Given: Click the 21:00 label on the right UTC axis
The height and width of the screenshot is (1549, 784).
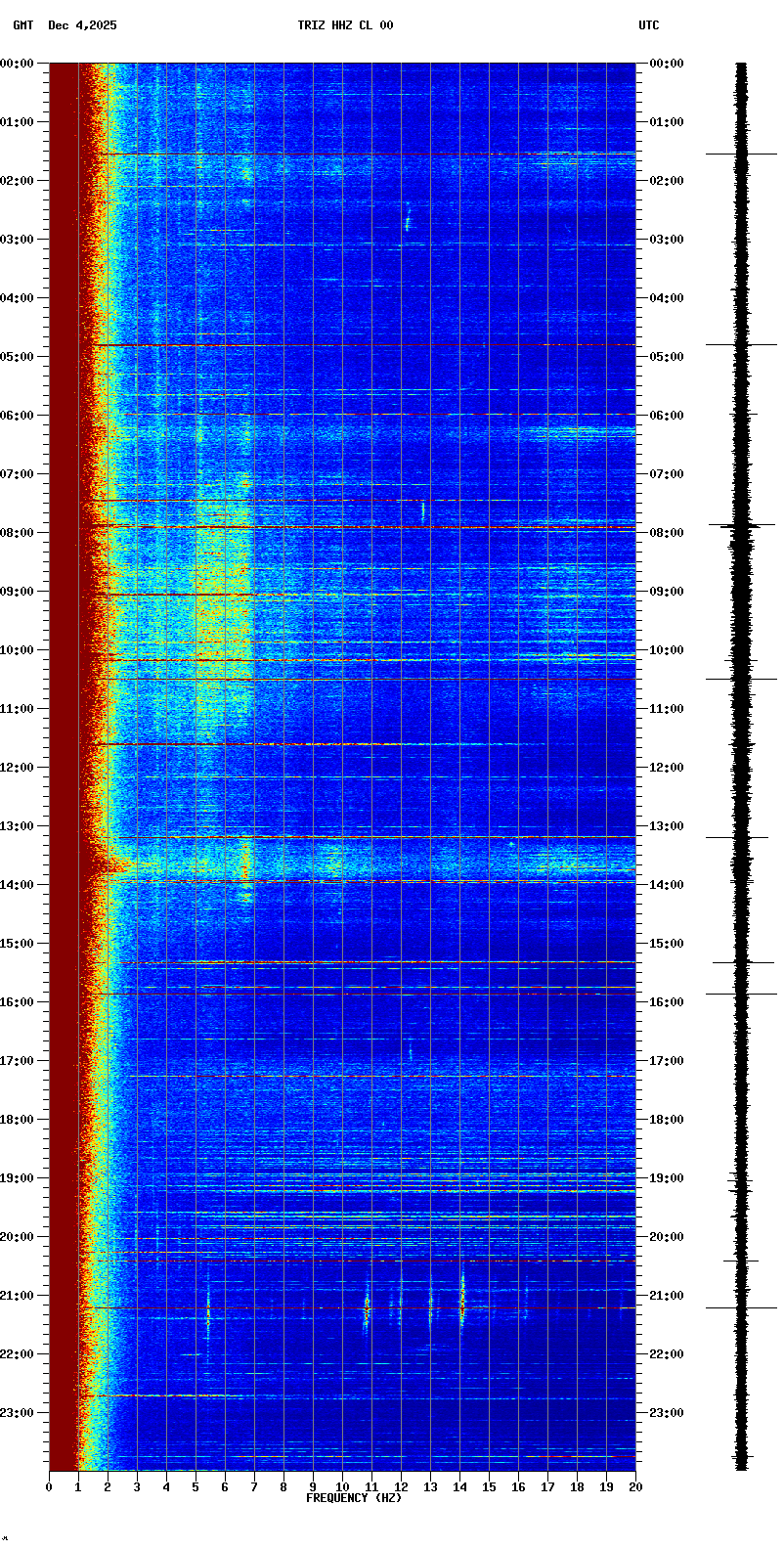Looking at the screenshot, I should tap(667, 1296).
